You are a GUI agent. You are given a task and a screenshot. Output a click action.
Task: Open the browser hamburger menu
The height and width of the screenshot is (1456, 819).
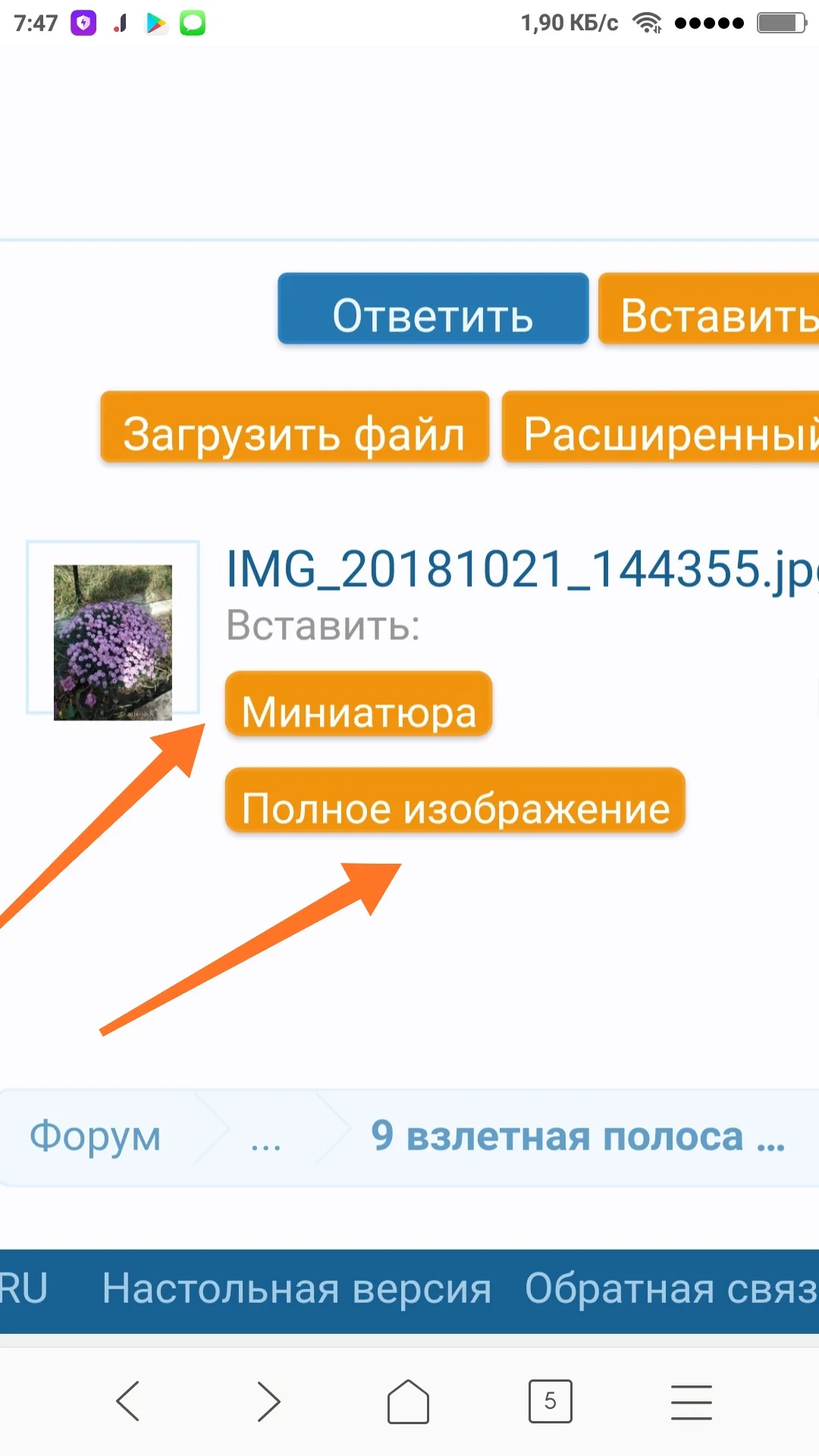click(x=691, y=1401)
